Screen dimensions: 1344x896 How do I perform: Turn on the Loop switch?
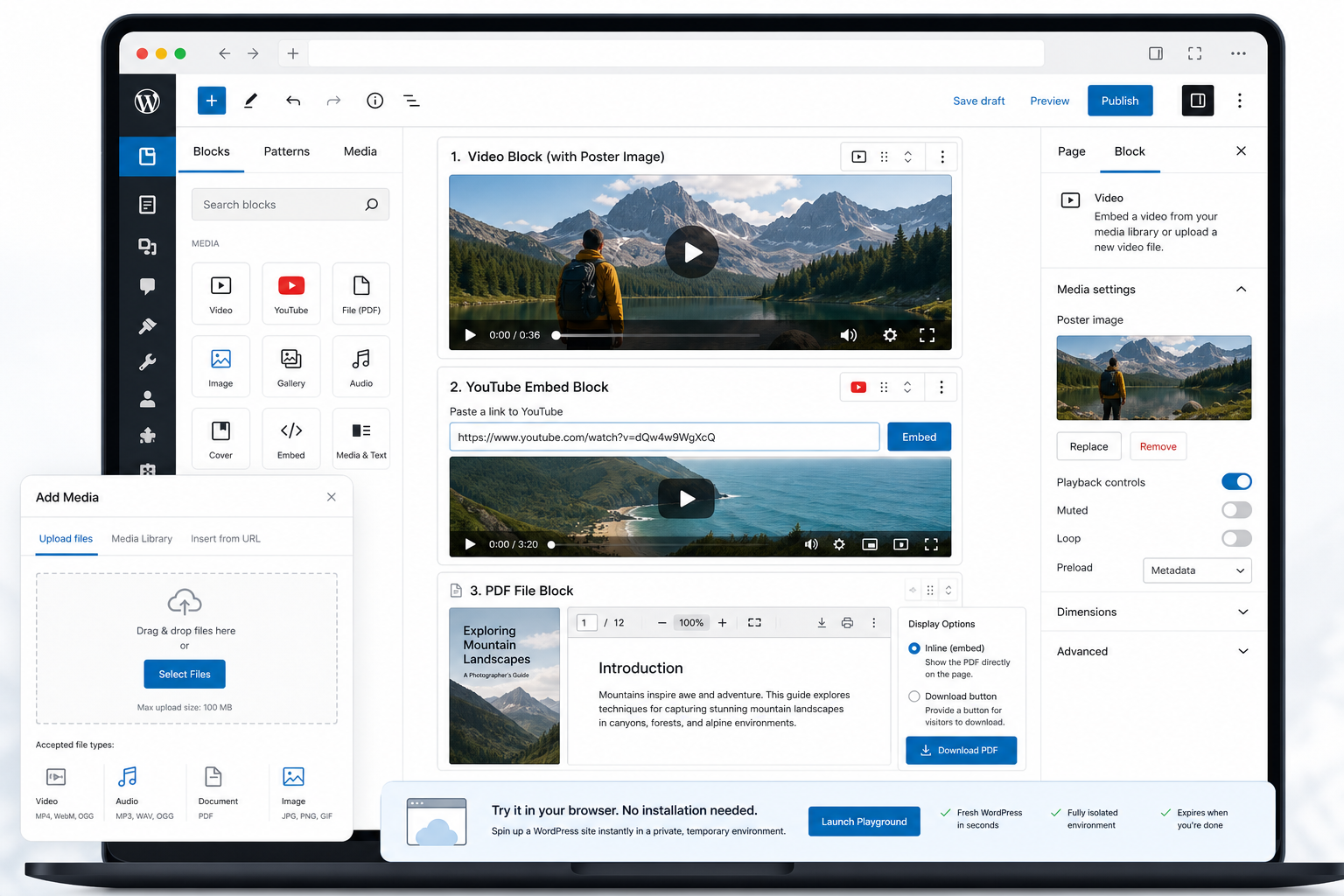(1236, 538)
